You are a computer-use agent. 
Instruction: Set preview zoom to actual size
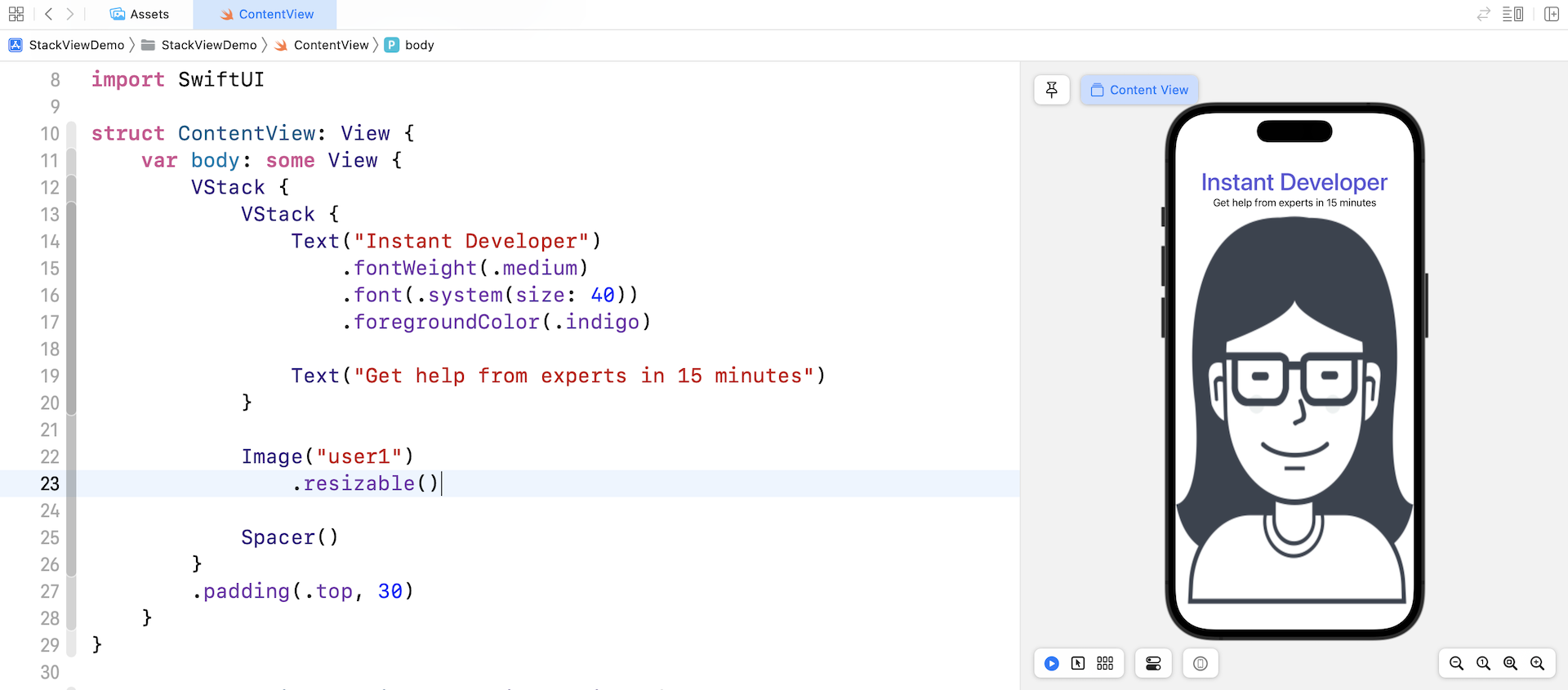1483,663
